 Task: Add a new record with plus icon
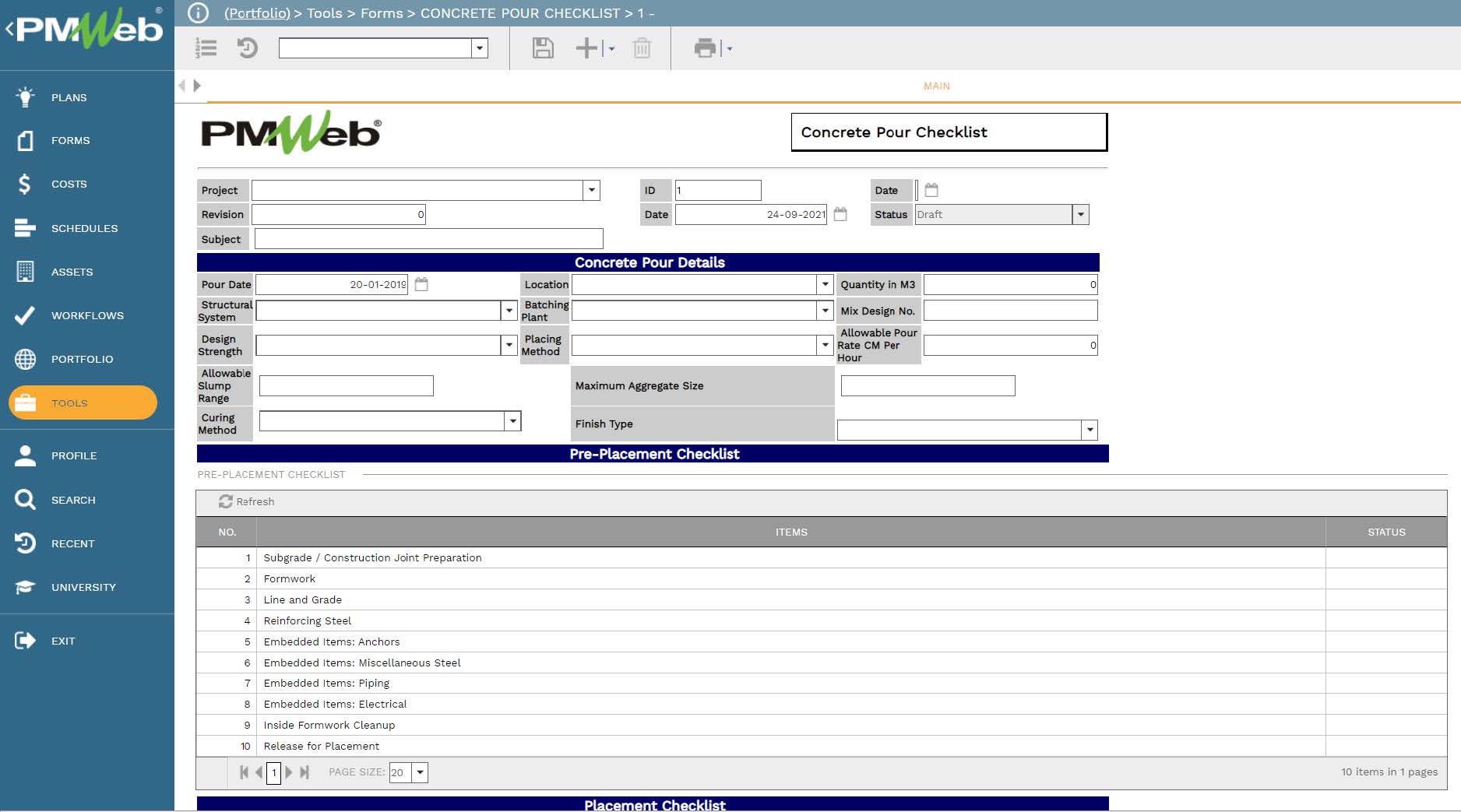tap(586, 48)
